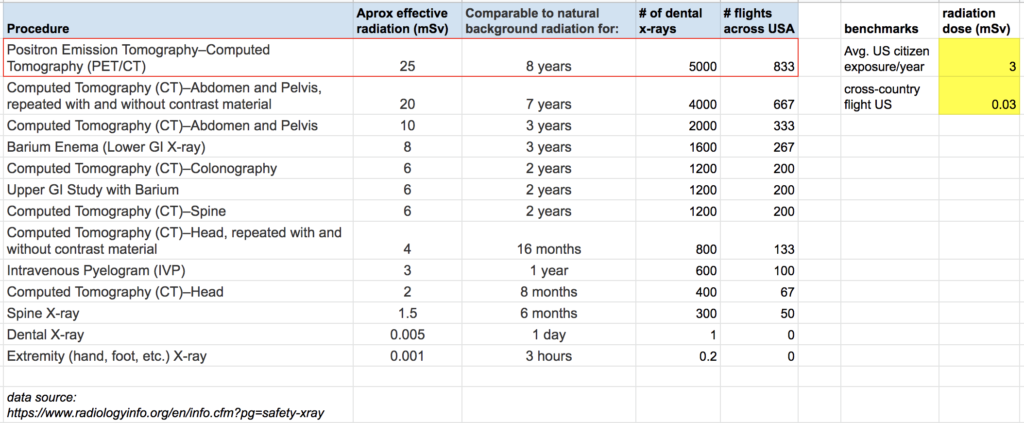1024x423 pixels.
Task: Click the Extremity (hand, foot, etc.) X-ray cell
Action: pos(178,356)
